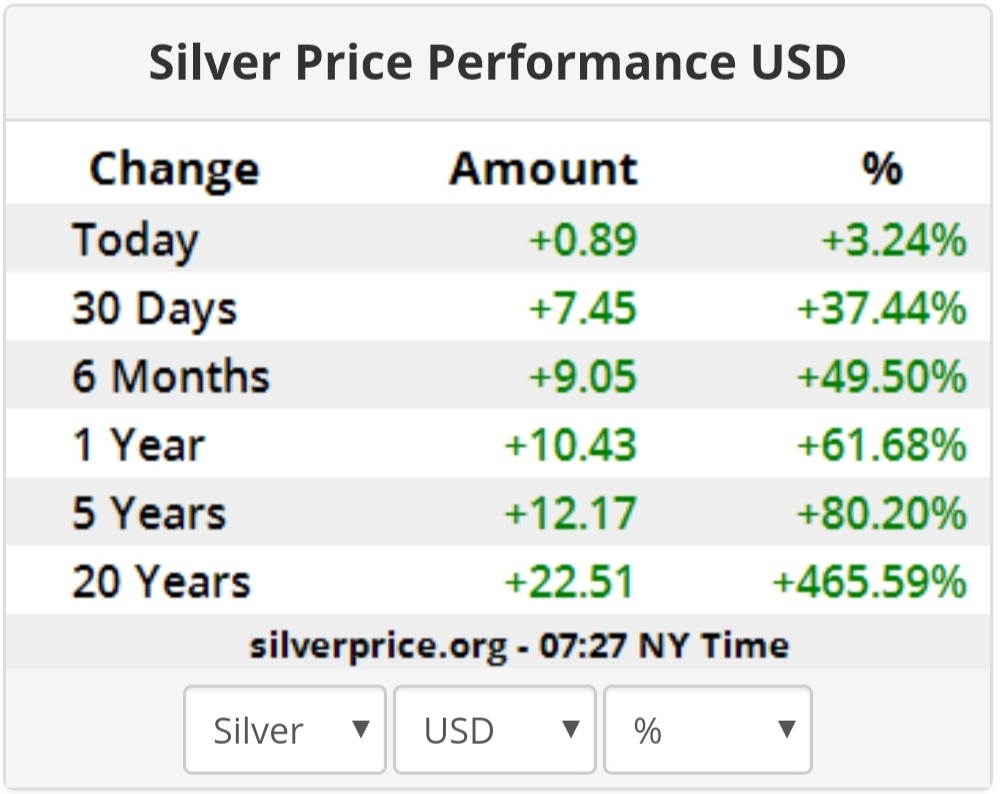Select the 5 Years row label
Image resolution: width=1000 pixels, height=794 pixels.
click(x=149, y=513)
